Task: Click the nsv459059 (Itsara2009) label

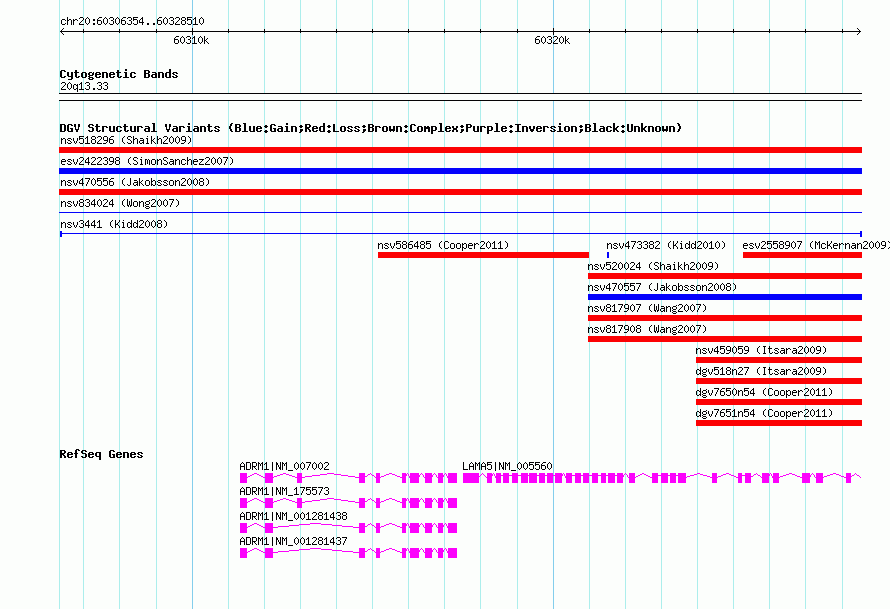Action: [x=761, y=350]
